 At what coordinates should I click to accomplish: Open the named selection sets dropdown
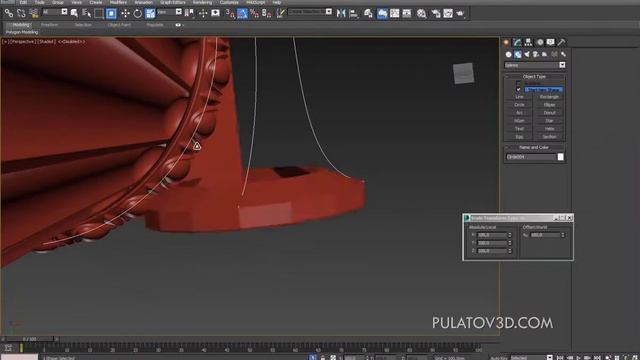tap(329, 12)
